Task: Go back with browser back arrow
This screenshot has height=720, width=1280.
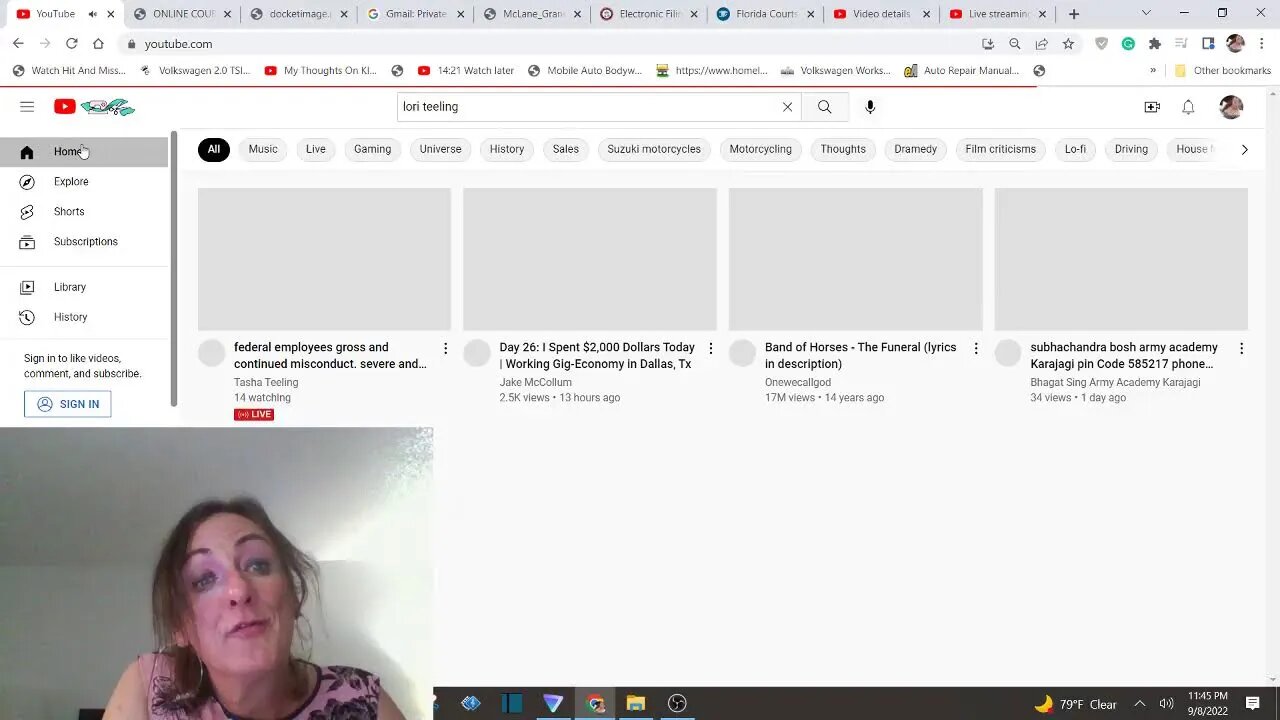Action: pos(18,44)
